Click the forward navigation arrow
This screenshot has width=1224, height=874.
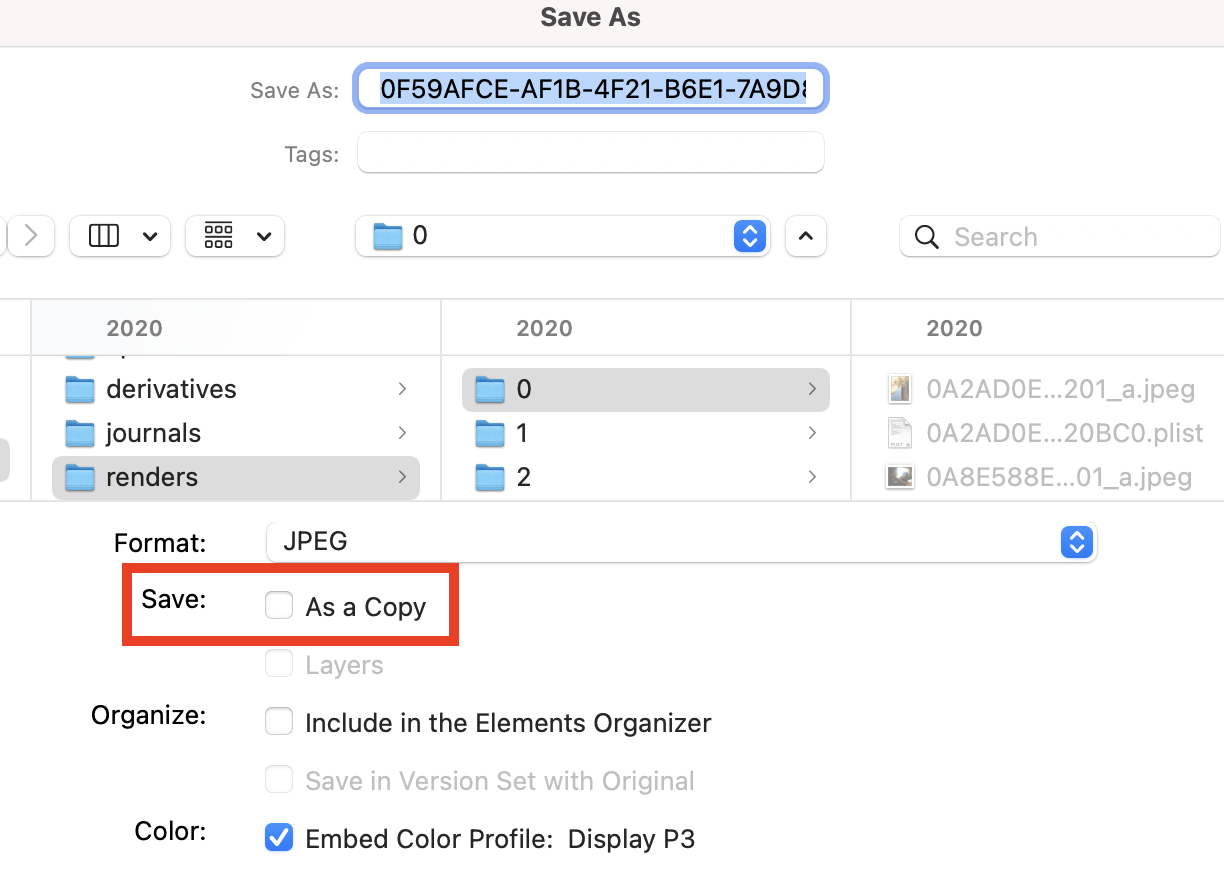tap(30, 236)
